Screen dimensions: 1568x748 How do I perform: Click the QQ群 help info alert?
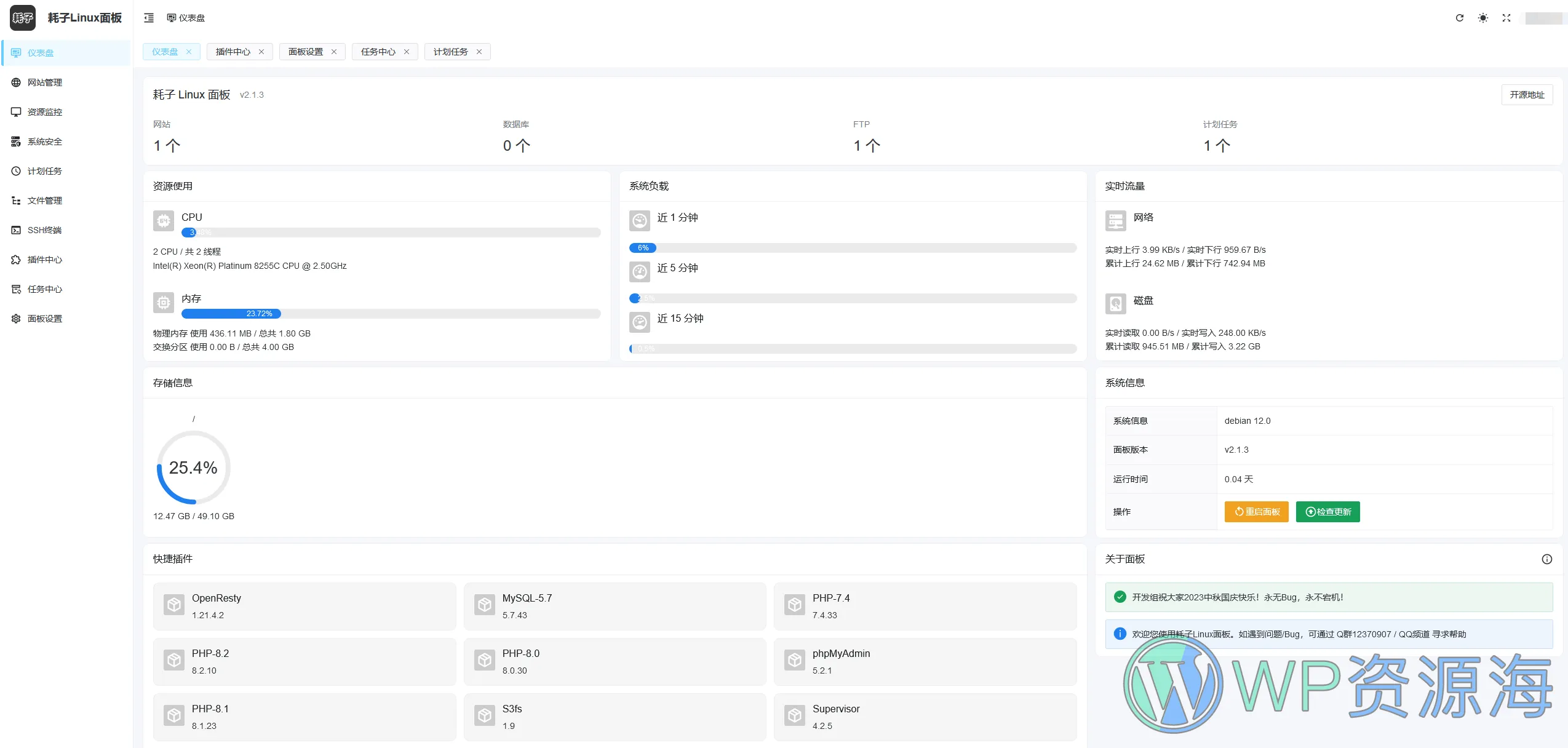[1329, 634]
